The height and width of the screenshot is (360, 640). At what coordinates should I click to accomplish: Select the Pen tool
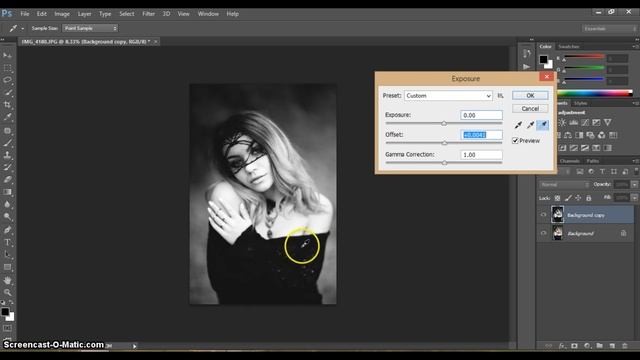(x=7, y=230)
